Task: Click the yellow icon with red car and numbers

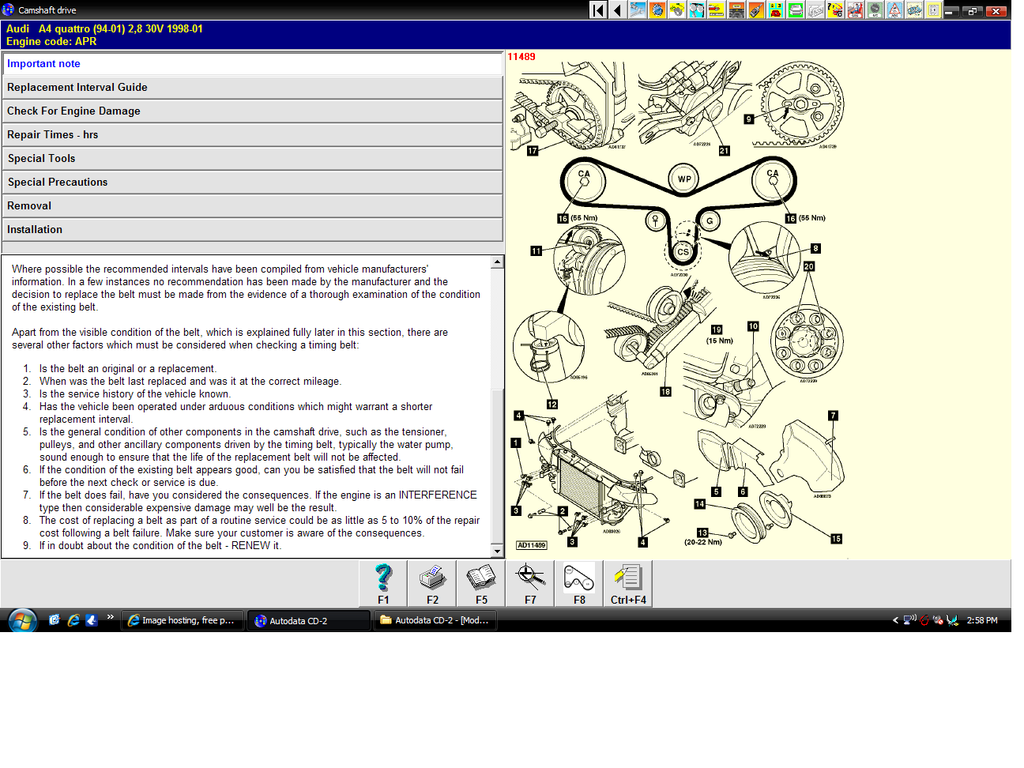Action: tap(776, 10)
